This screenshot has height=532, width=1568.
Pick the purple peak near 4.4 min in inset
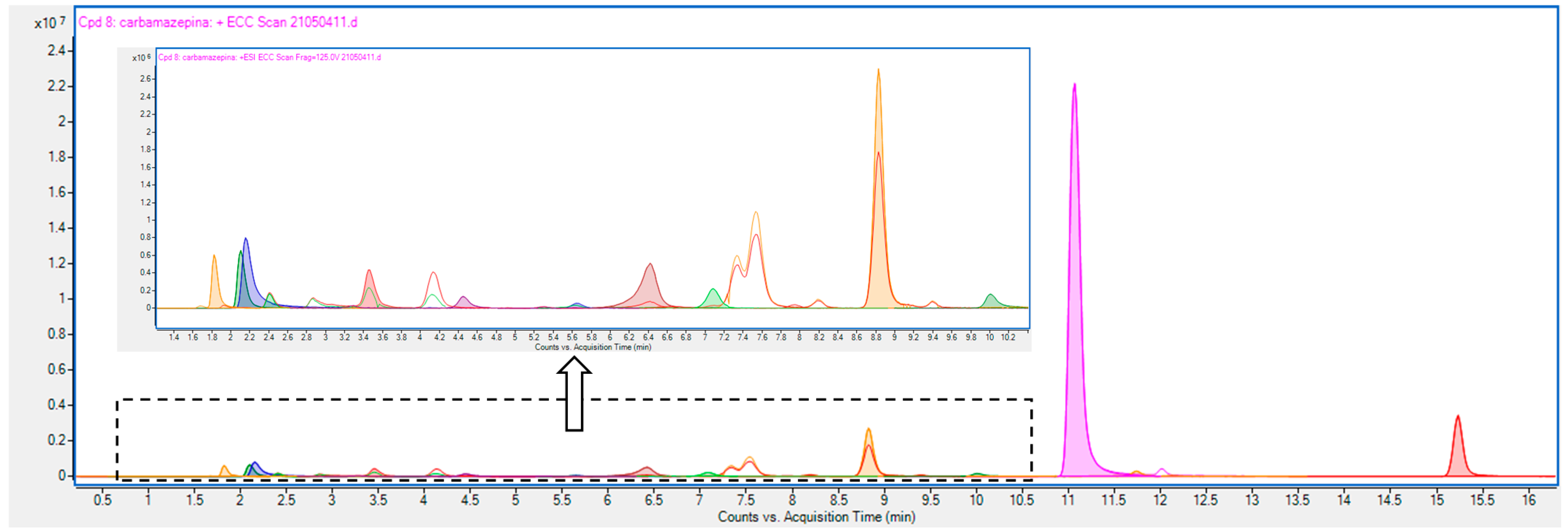click(x=463, y=302)
